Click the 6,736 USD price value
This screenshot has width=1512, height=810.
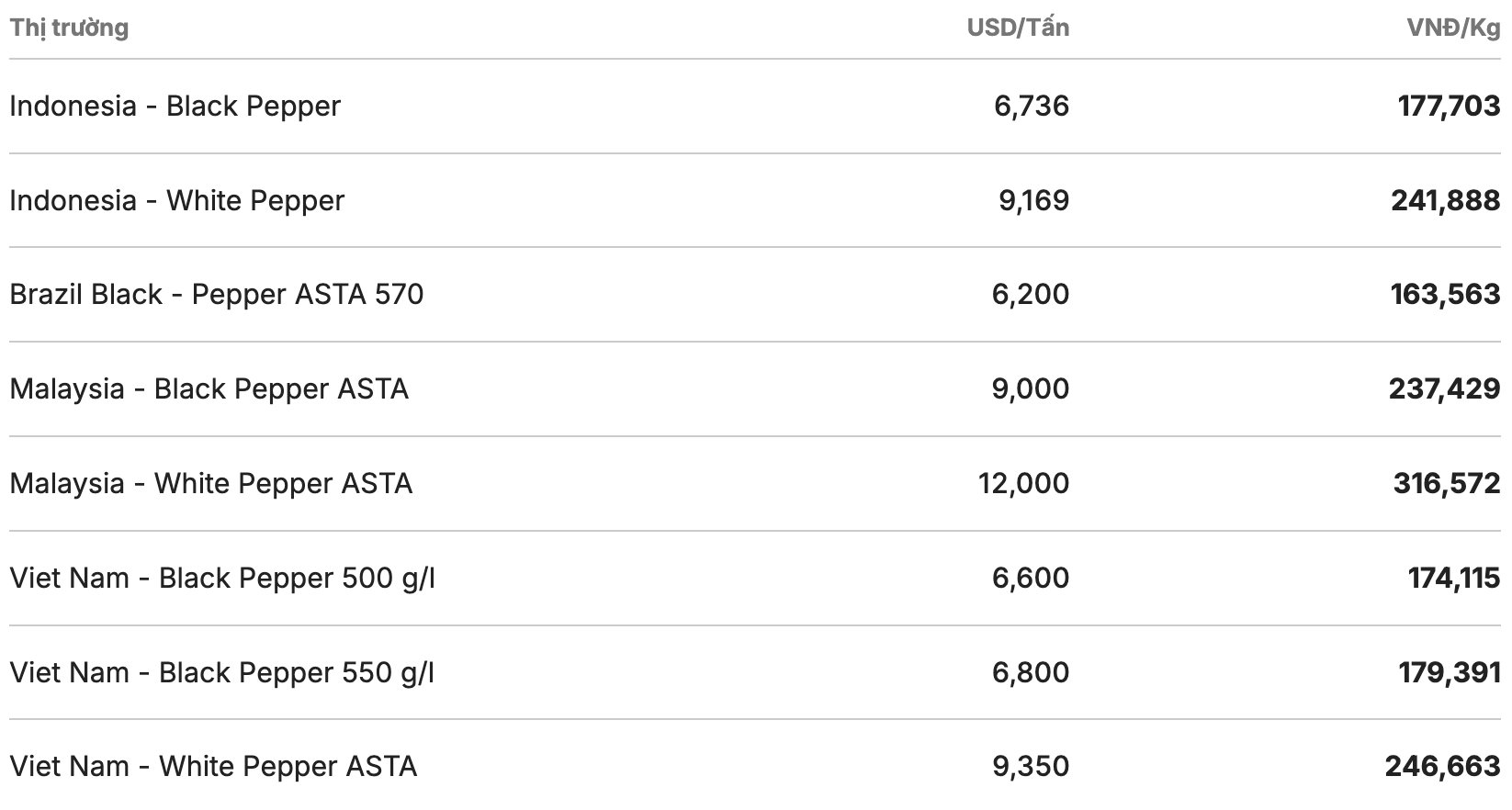coord(1032,107)
